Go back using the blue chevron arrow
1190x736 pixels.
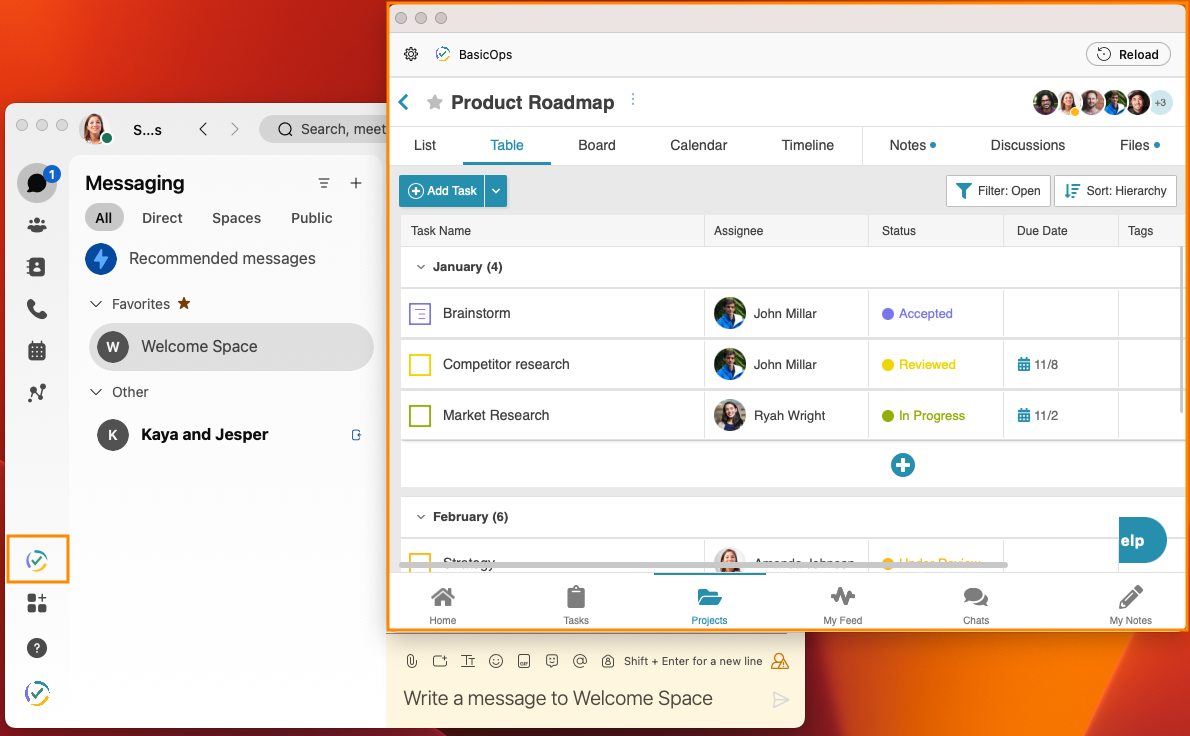pos(404,102)
